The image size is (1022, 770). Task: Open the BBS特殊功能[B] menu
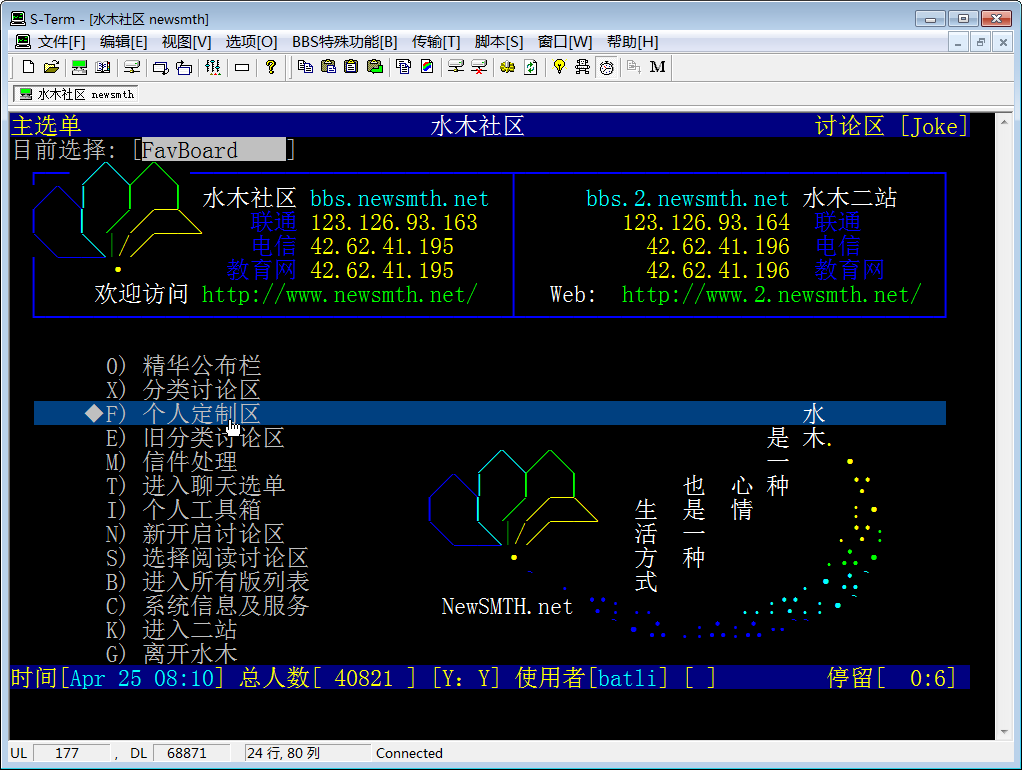coord(345,42)
